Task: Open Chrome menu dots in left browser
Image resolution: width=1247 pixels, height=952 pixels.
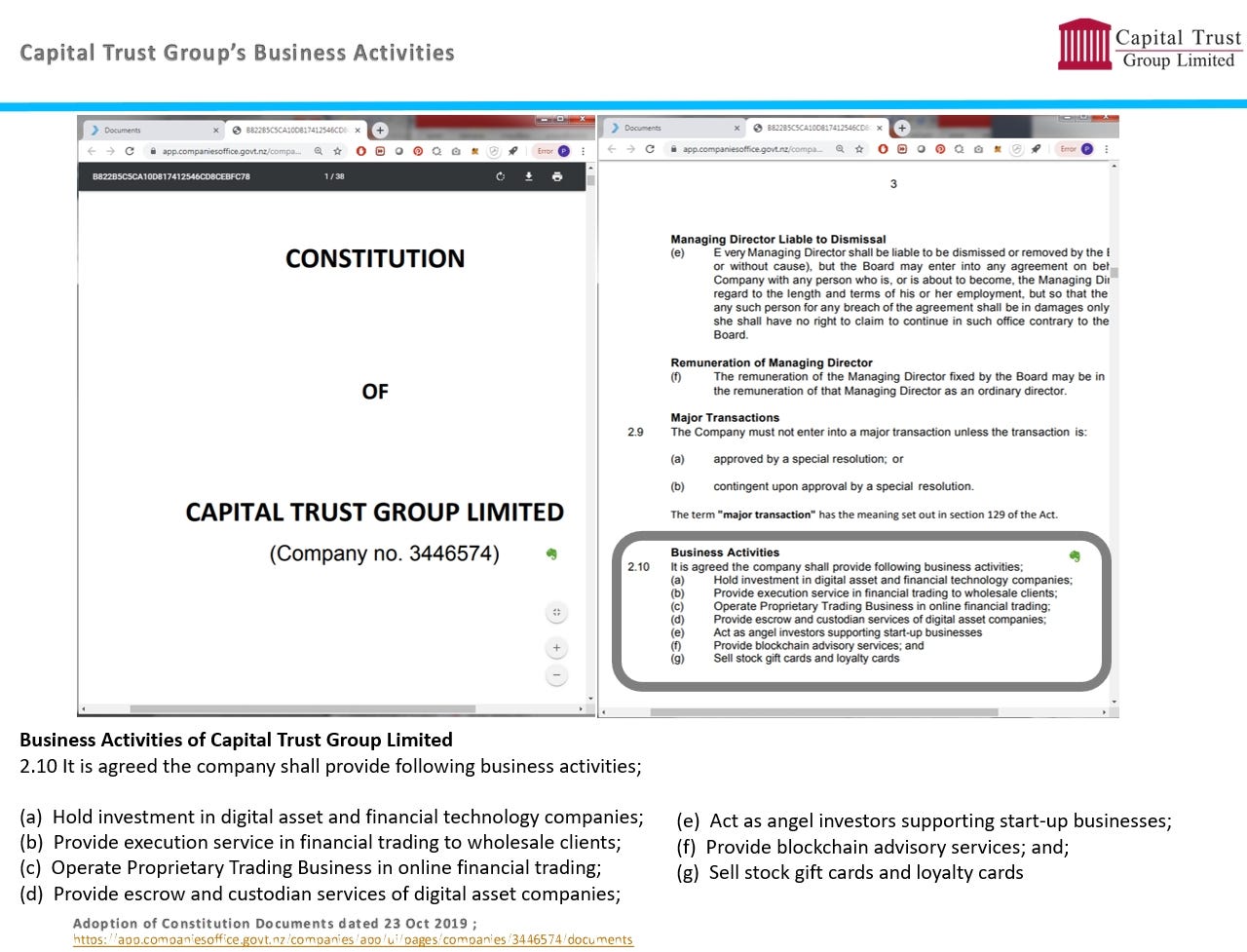Action: click(x=583, y=151)
